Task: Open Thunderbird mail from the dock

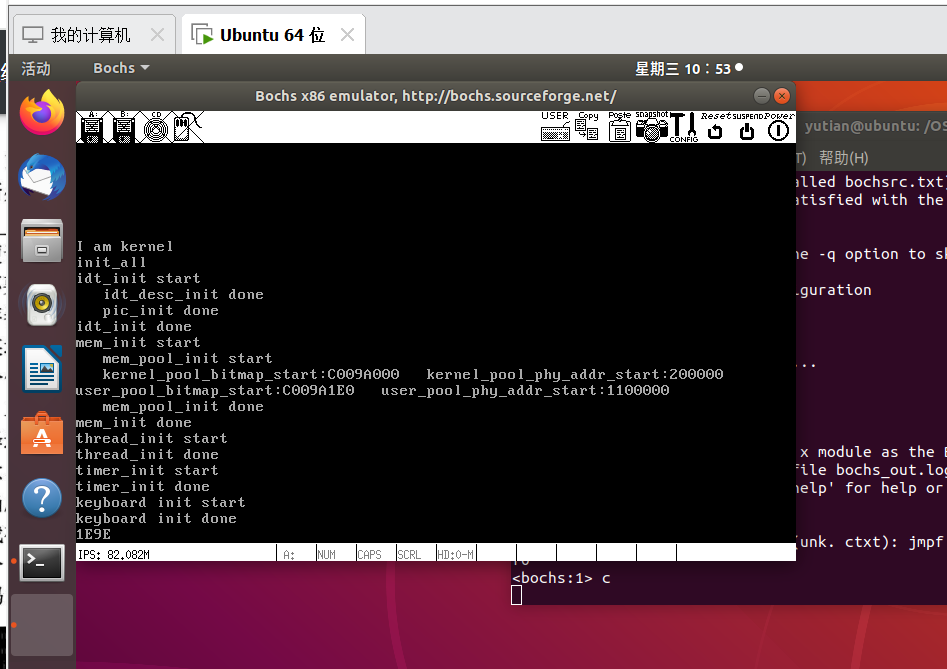Action: [42, 177]
